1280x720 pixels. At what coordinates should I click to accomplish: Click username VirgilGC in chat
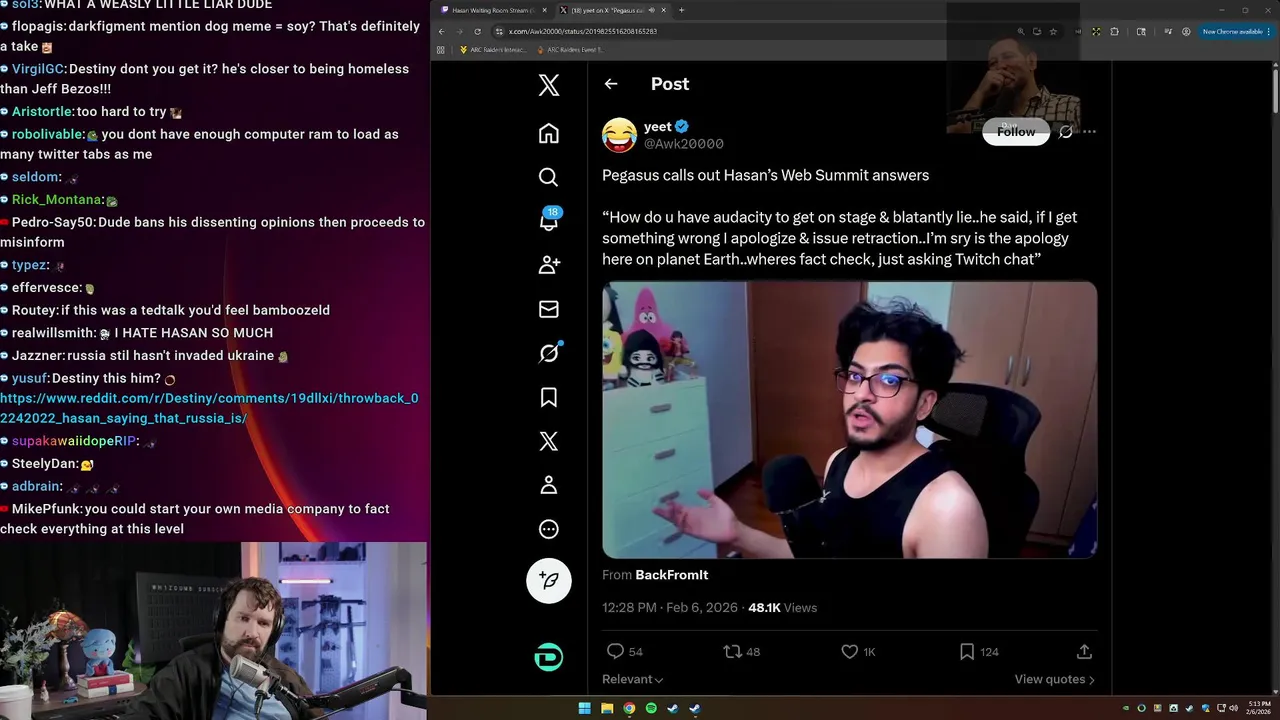(38, 69)
